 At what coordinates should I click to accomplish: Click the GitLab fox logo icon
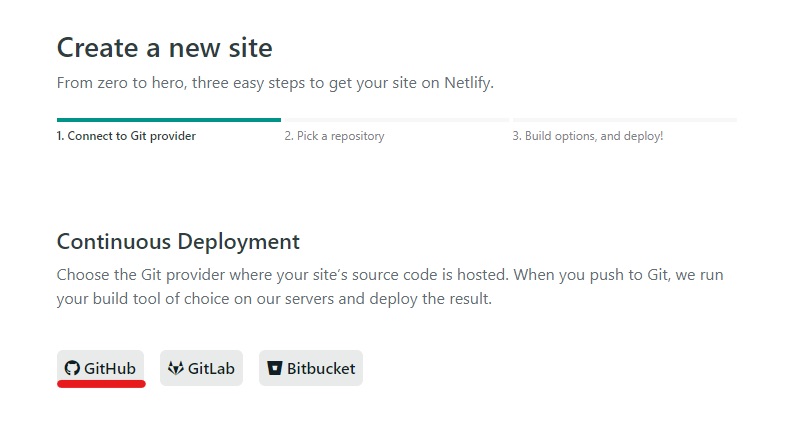[x=176, y=368]
